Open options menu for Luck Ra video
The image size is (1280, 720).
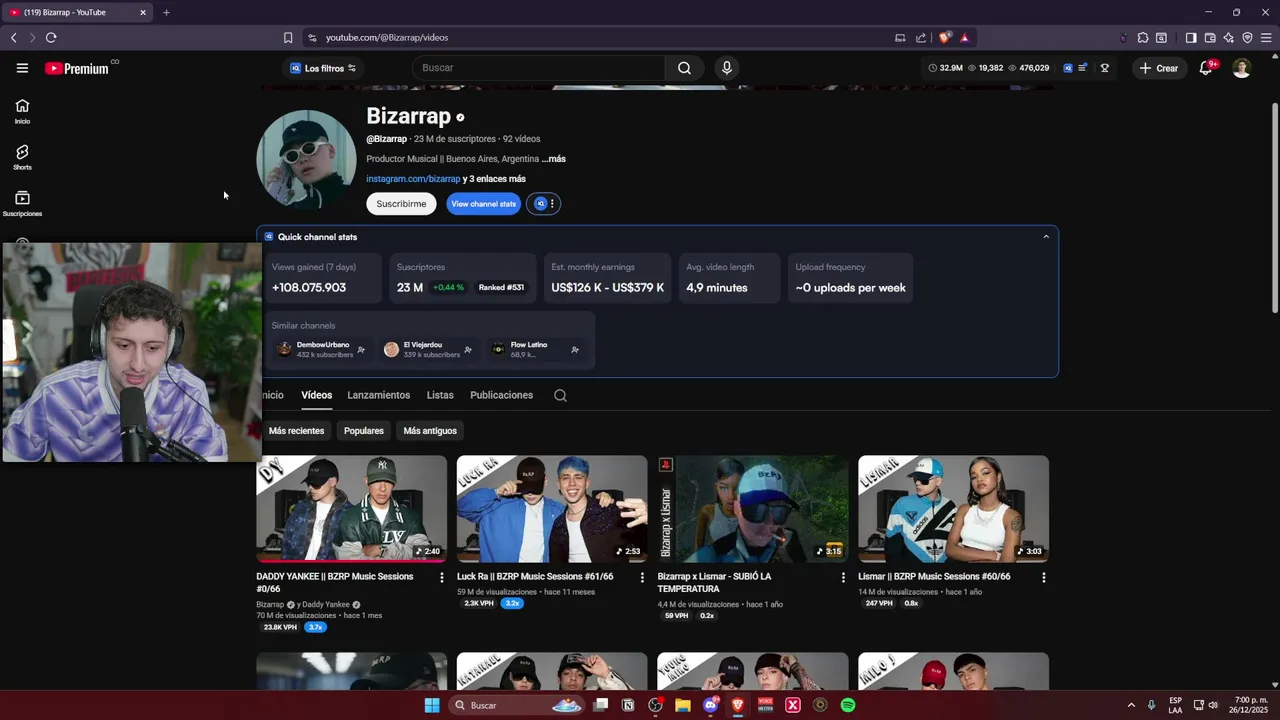point(642,577)
